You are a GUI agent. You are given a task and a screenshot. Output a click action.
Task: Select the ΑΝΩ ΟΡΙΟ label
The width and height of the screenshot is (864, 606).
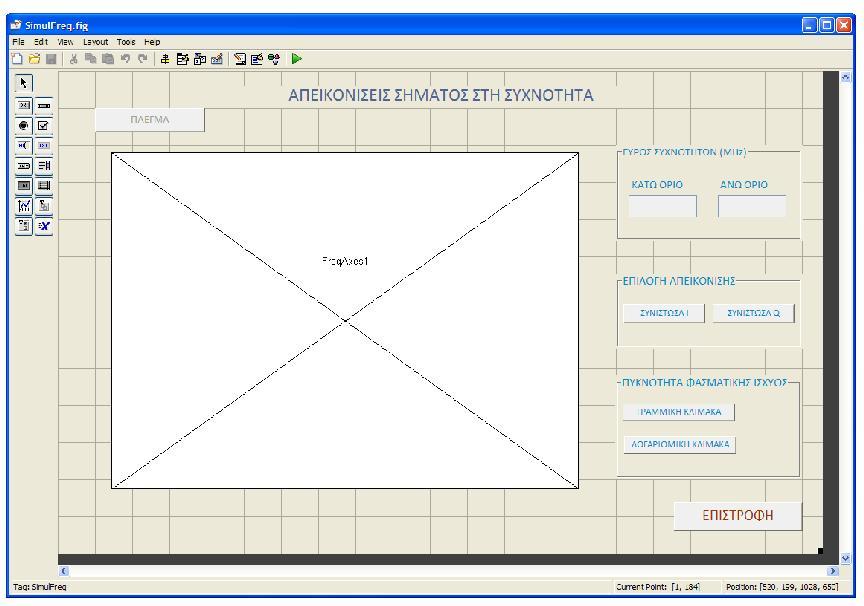pos(744,185)
